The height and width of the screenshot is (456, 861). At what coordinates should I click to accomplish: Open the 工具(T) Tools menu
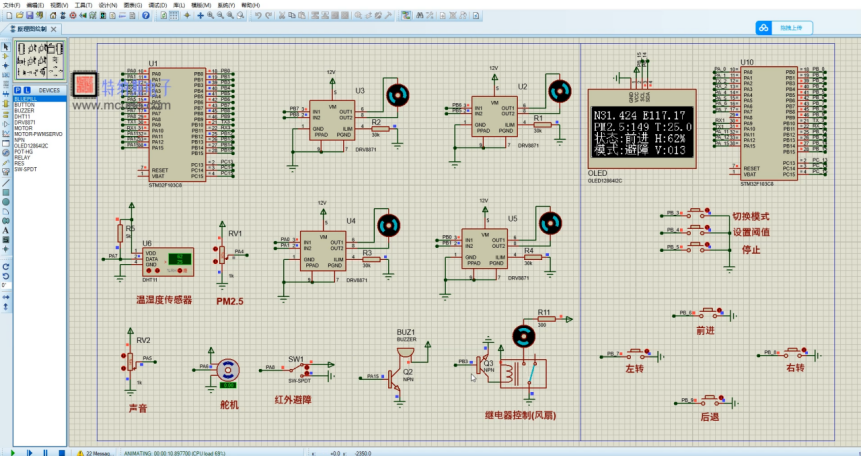tap(83, 5)
